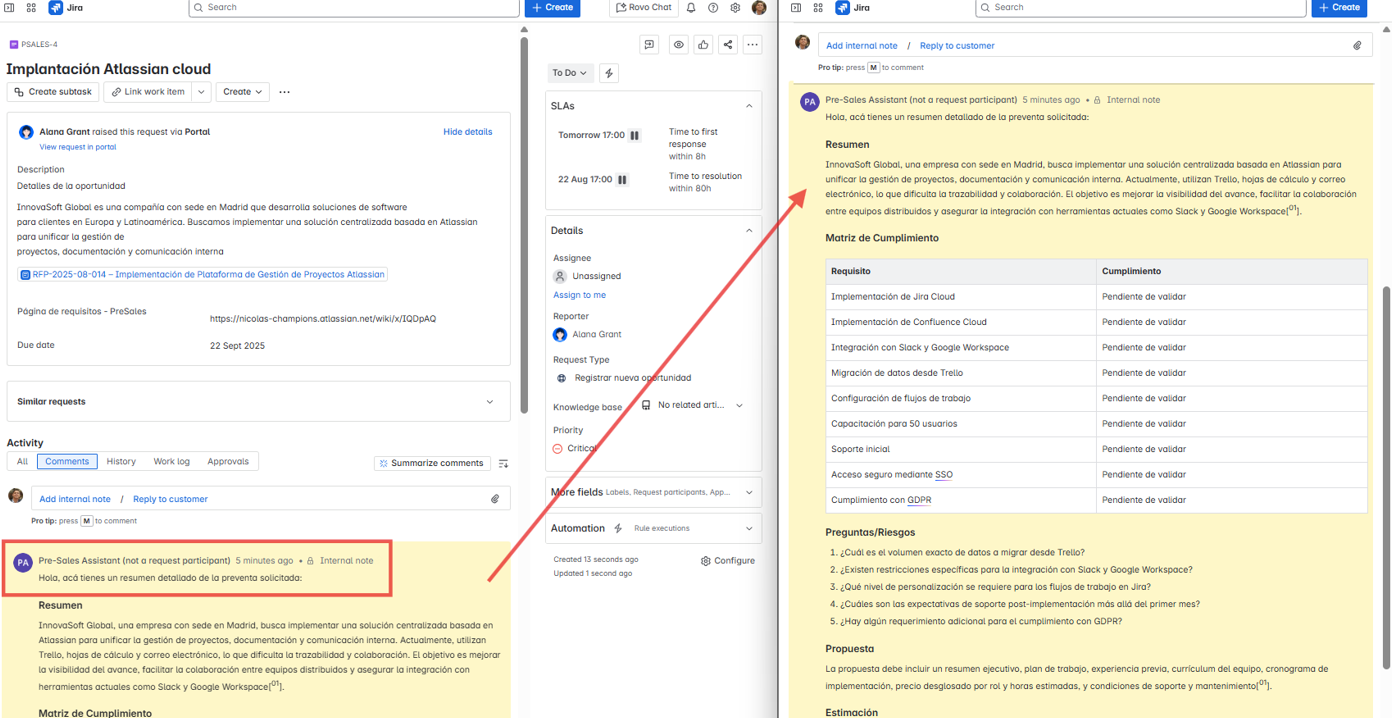Switch to the Work log tab
Image resolution: width=1392 pixels, height=718 pixels.
pos(171,462)
